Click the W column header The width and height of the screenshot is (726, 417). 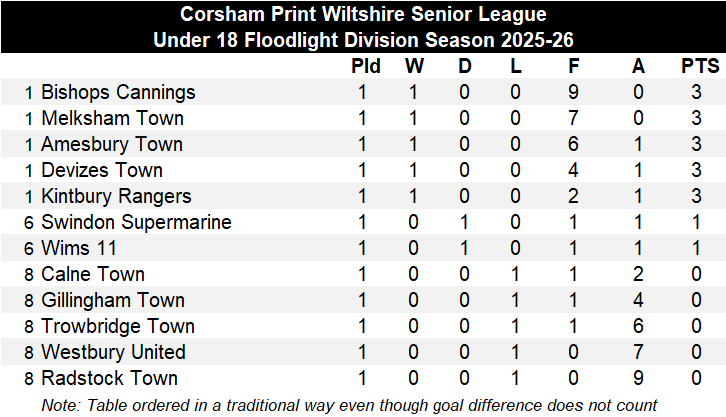[414, 67]
